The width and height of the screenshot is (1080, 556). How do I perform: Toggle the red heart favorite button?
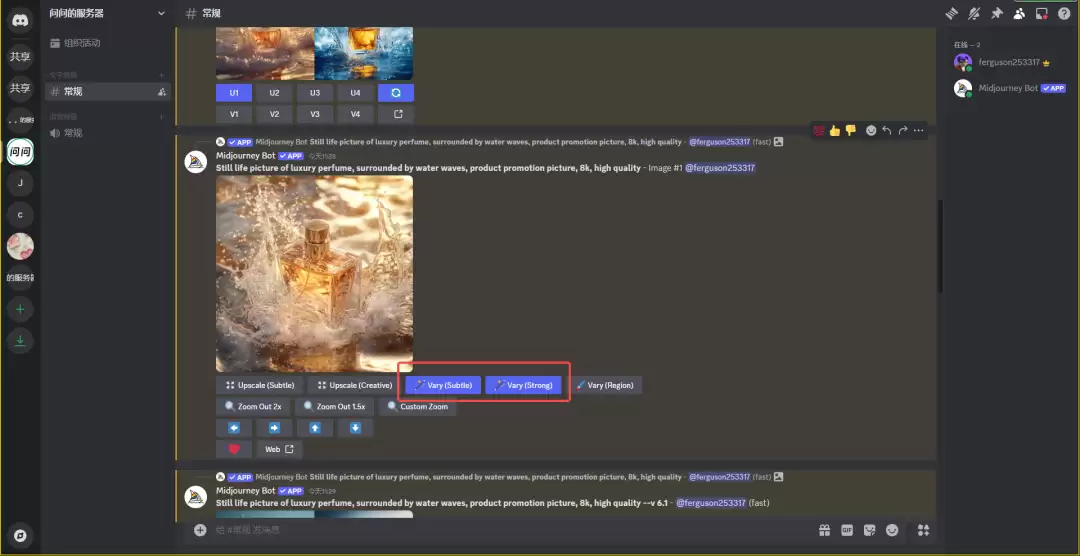pyautogui.click(x=234, y=449)
